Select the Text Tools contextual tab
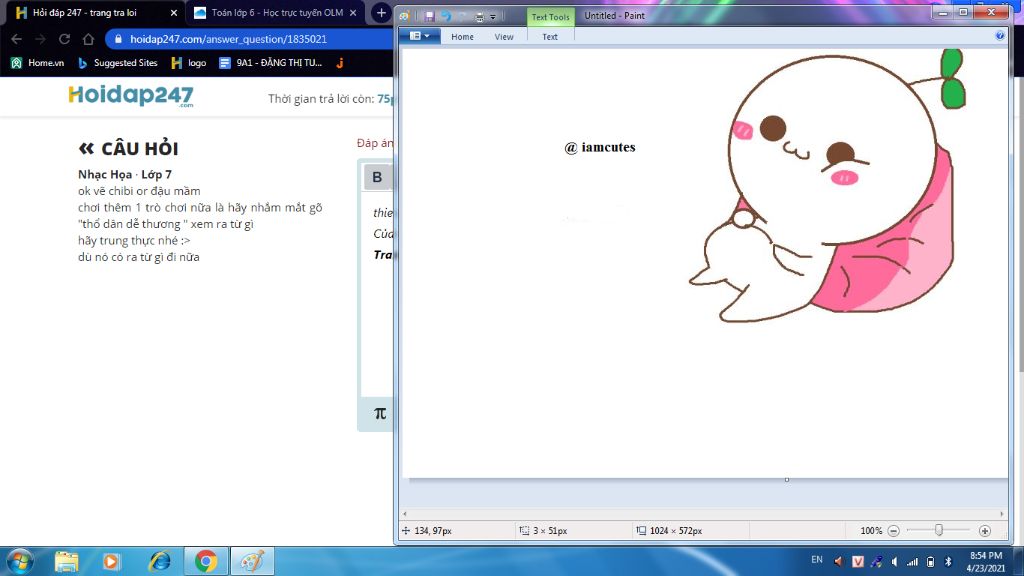Screen dimensions: 1024x576 (551, 17)
